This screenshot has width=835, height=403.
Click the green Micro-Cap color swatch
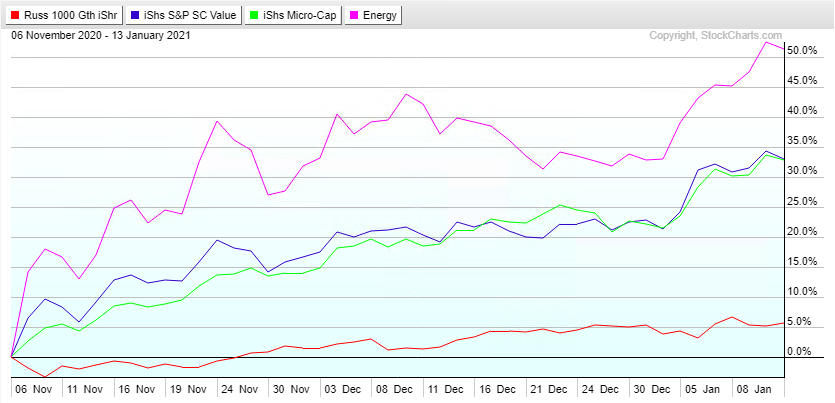(253, 15)
